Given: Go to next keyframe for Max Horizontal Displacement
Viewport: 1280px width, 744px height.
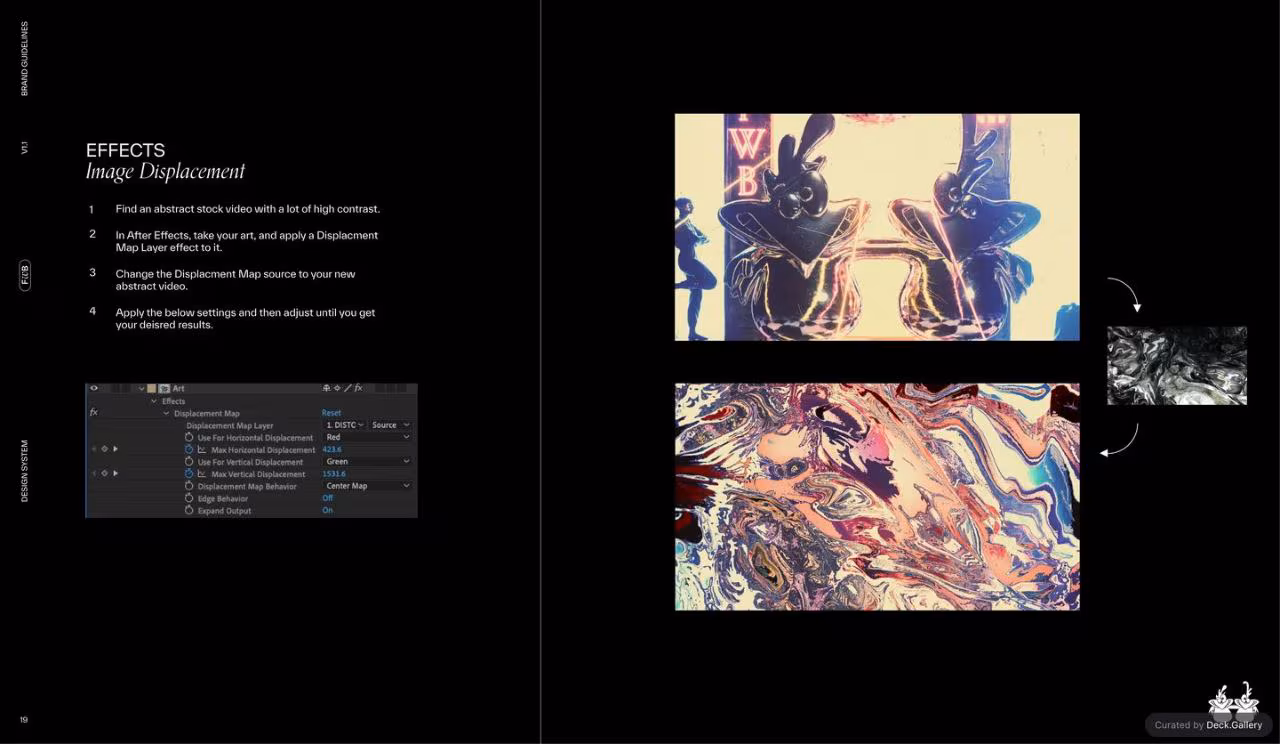Looking at the screenshot, I should (115, 449).
